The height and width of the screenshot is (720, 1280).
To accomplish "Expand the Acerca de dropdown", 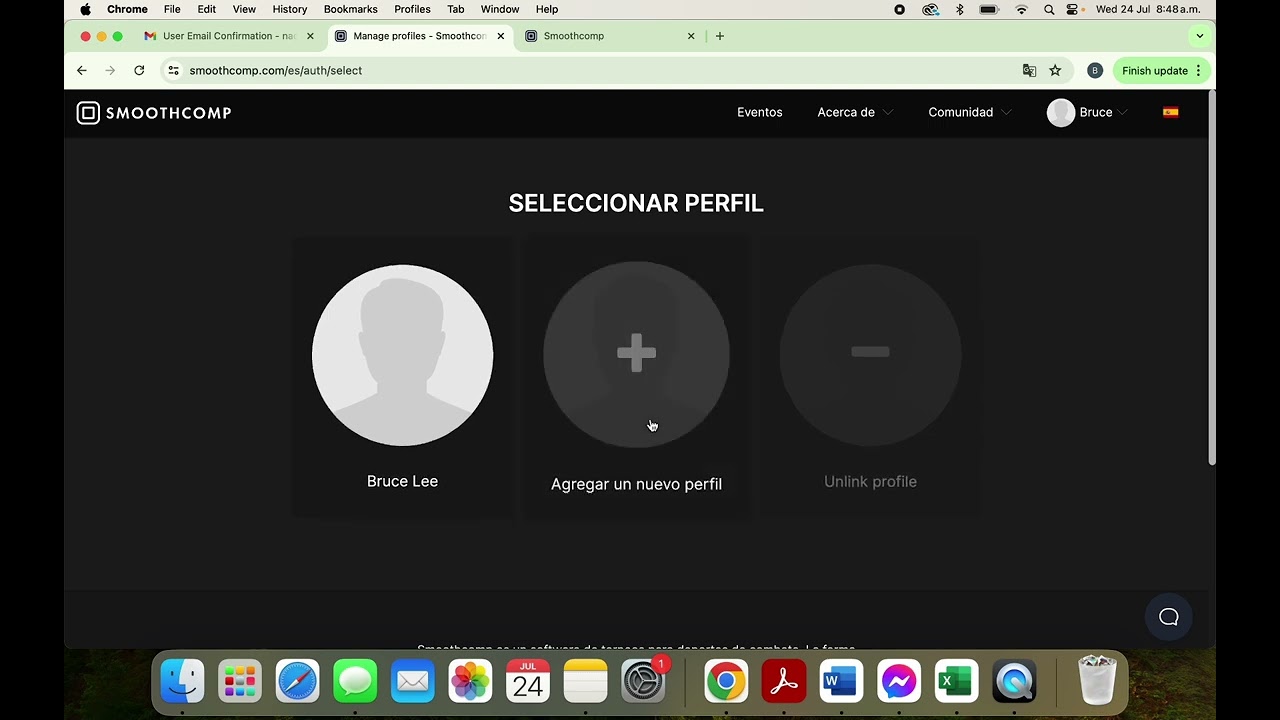I will [855, 112].
